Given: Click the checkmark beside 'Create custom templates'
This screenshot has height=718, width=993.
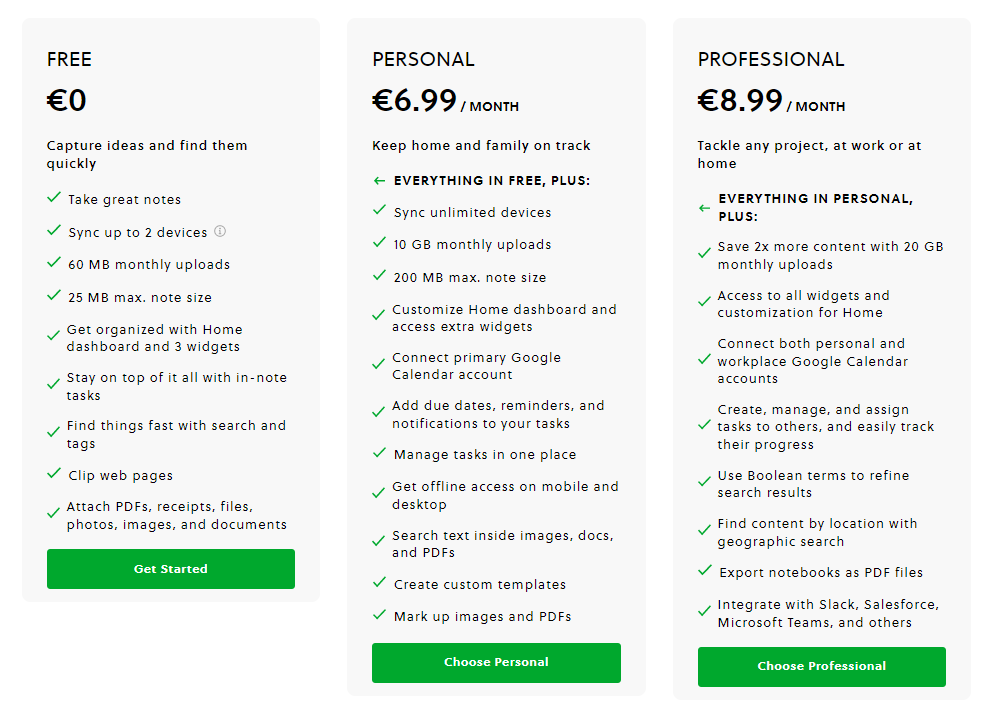Looking at the screenshot, I should click(379, 583).
